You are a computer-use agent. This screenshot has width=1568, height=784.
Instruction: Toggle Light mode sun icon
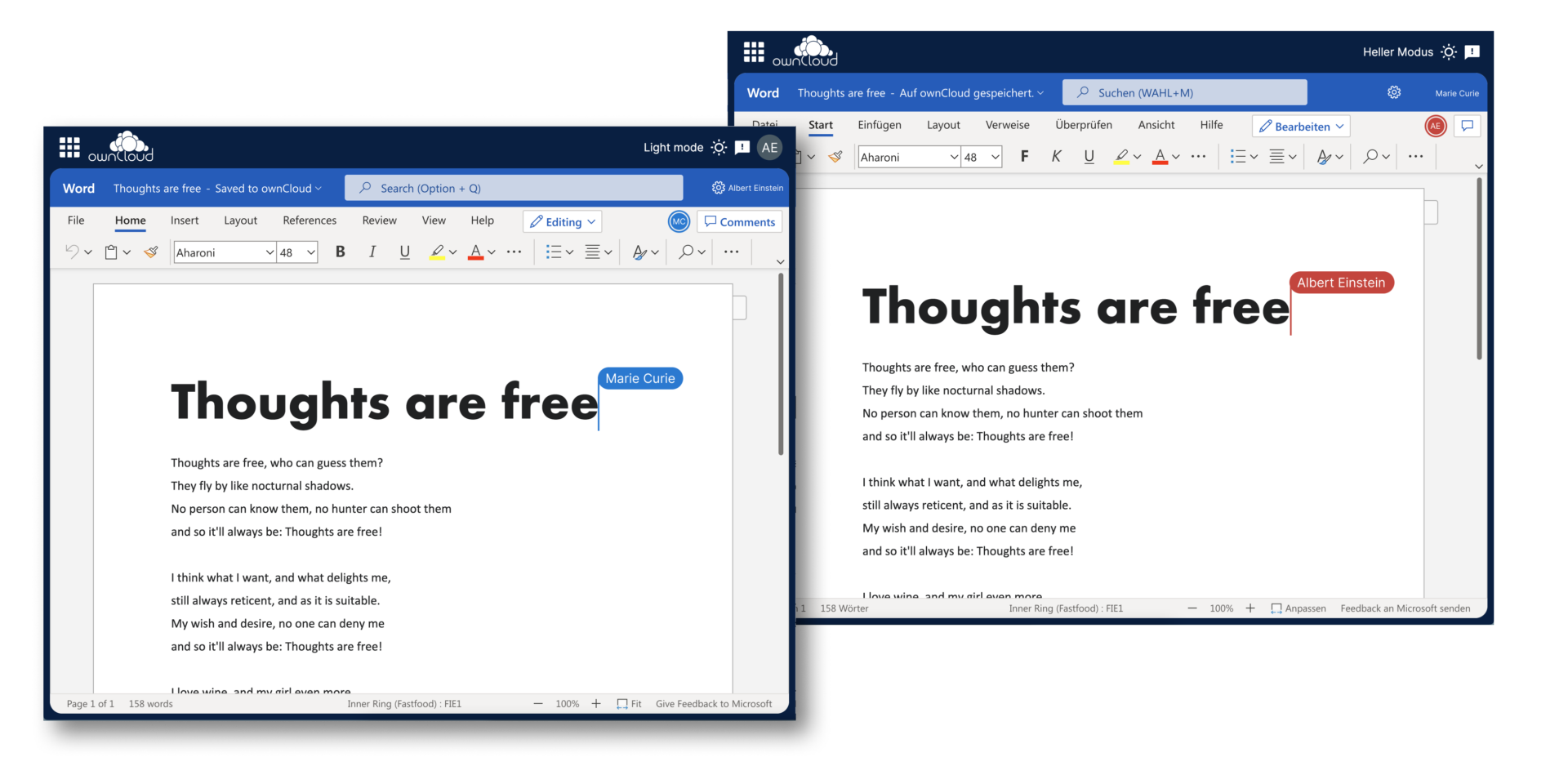pos(719,147)
